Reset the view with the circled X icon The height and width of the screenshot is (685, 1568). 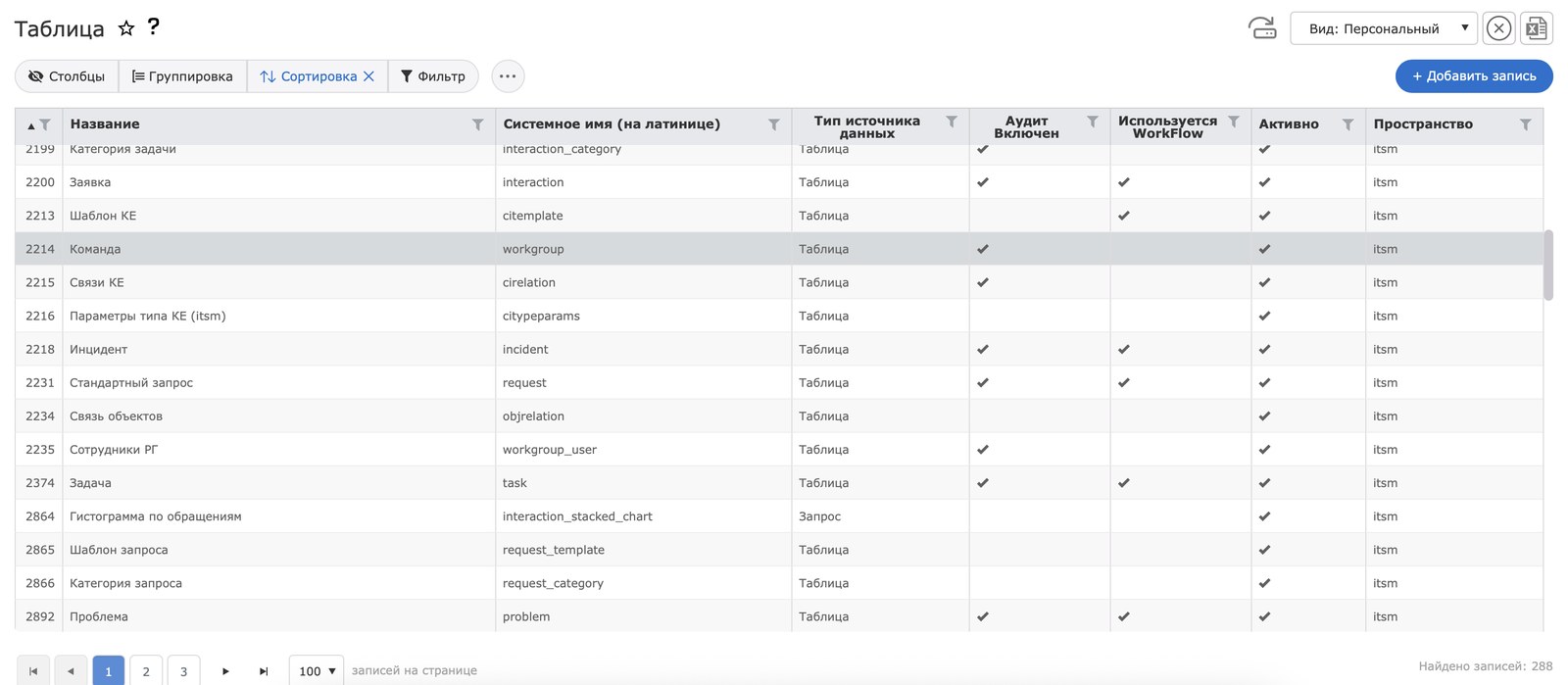click(x=1498, y=28)
